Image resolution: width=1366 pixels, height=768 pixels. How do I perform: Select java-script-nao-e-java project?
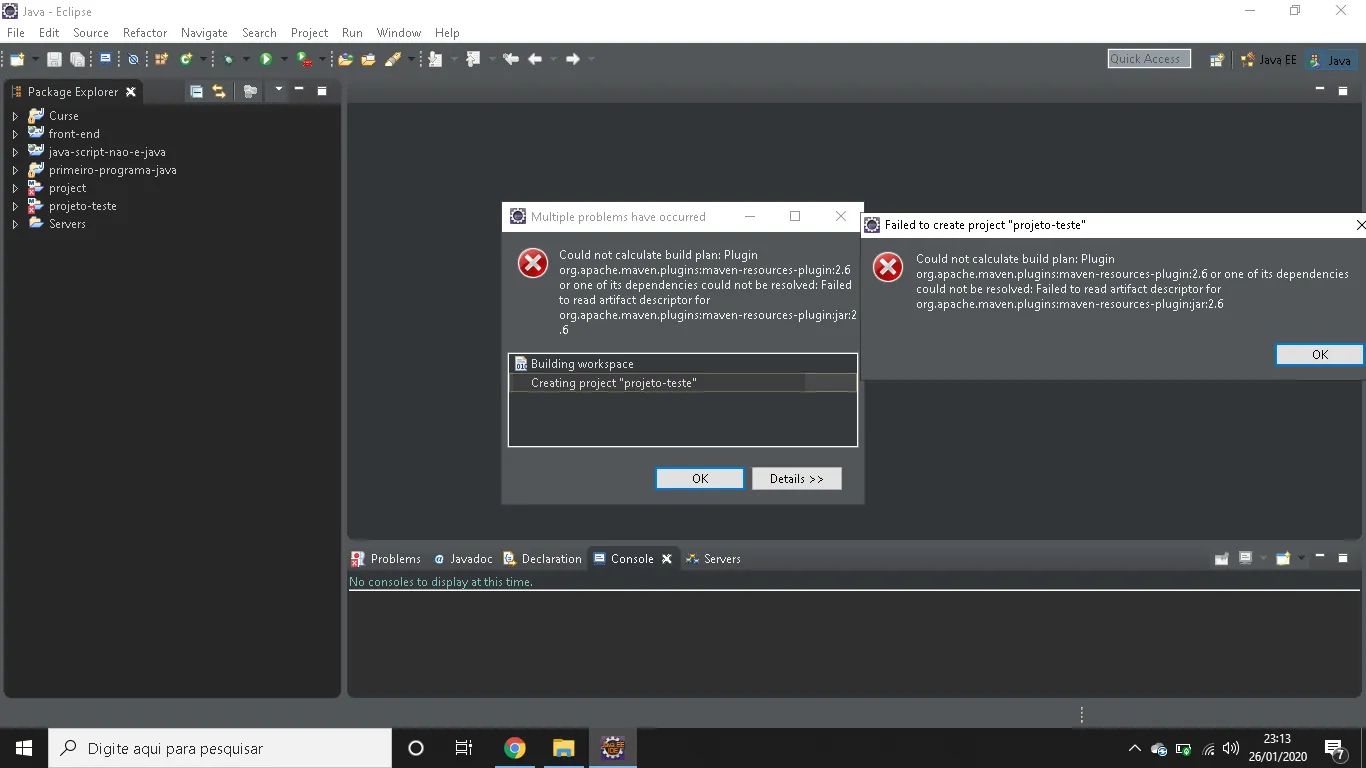(x=107, y=152)
